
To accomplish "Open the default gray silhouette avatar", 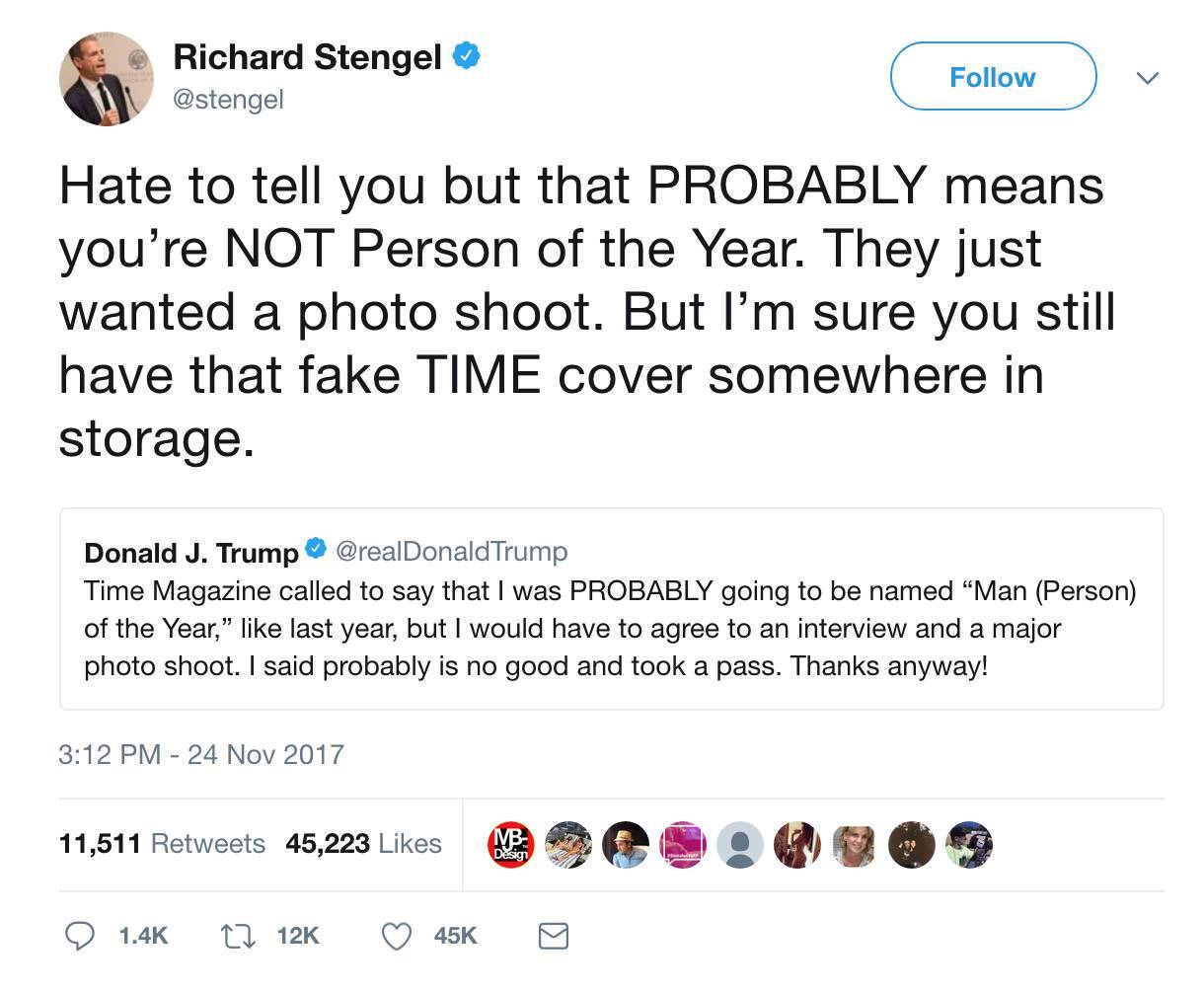I will coord(740,844).
